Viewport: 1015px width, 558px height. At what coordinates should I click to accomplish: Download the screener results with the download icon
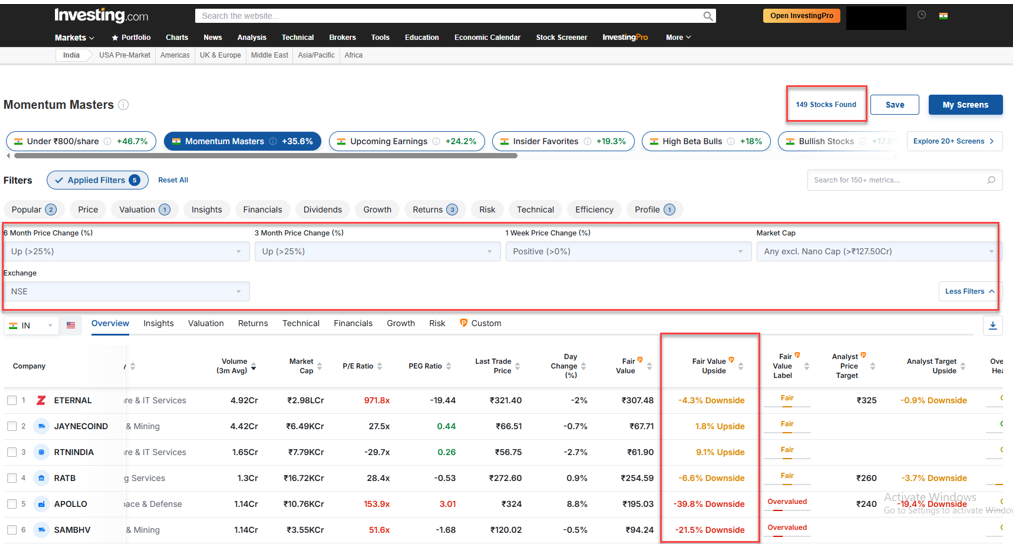pyautogui.click(x=992, y=326)
